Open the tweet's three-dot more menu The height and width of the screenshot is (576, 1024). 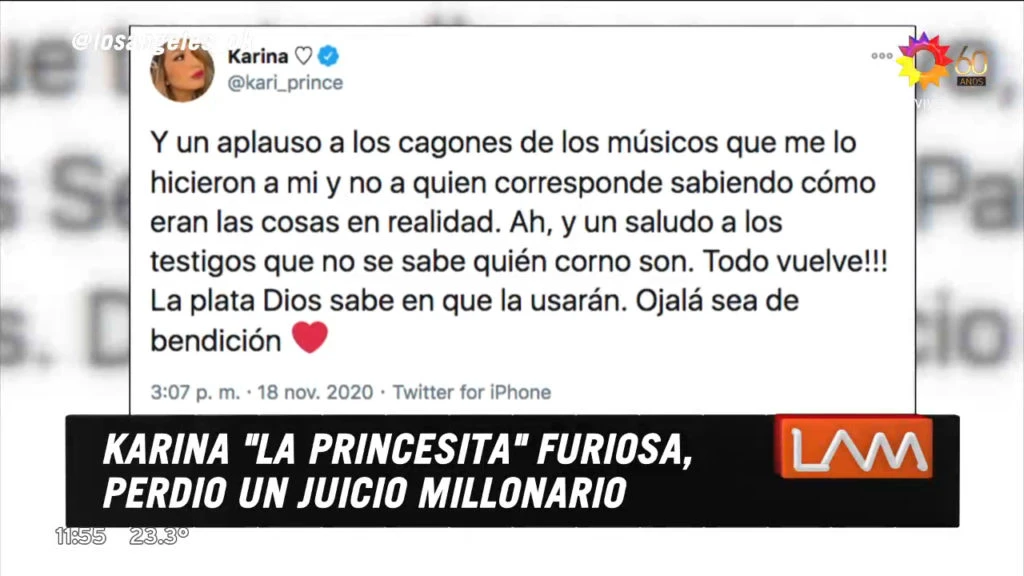(882, 56)
